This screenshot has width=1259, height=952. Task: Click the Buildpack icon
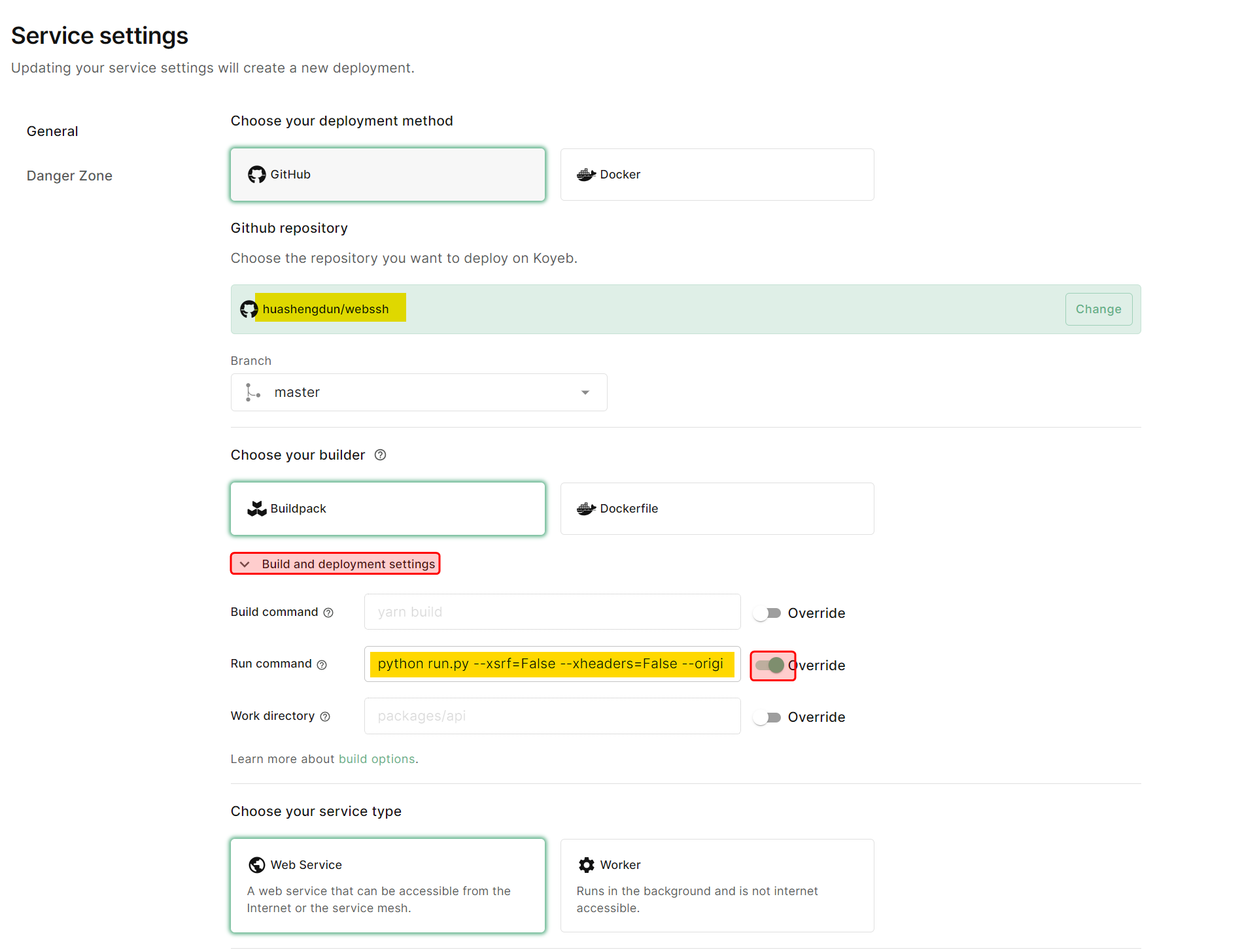coord(256,509)
